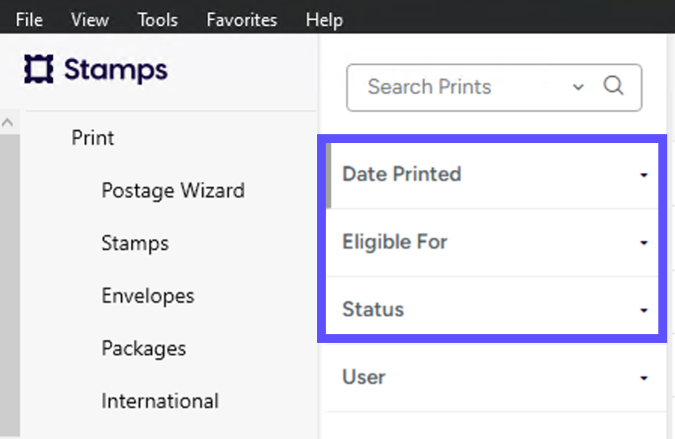The image size is (675, 439).
Task: Open the Search Prints dropdown chevron
Action: coord(578,87)
